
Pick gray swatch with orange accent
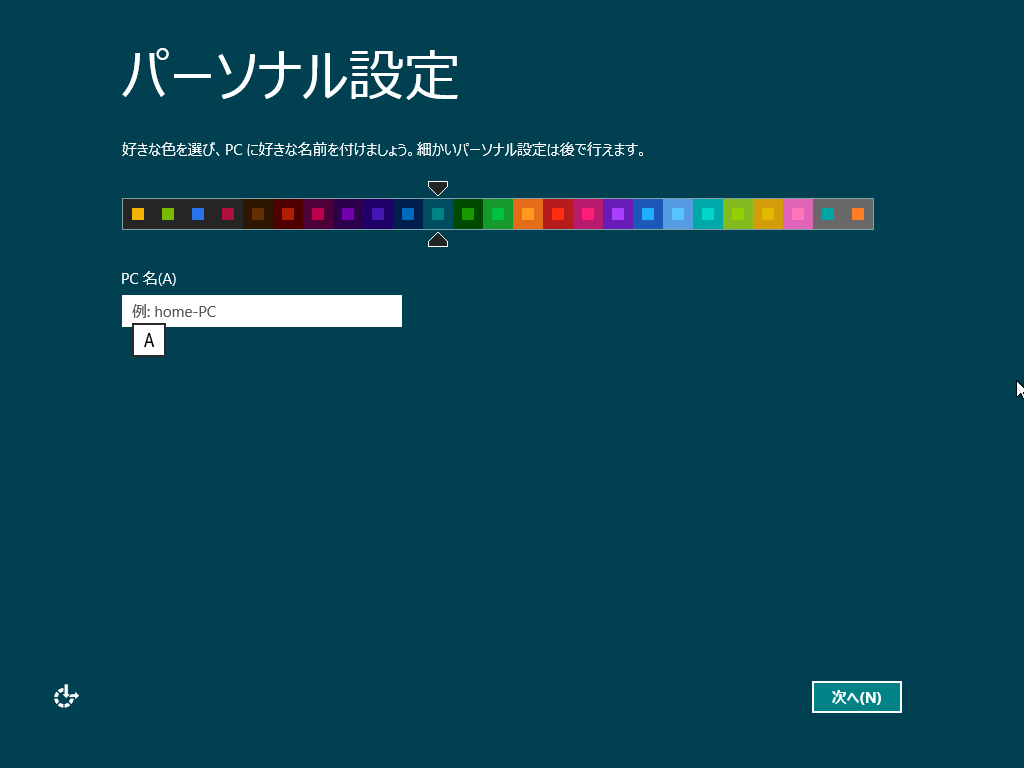pyautogui.click(x=858, y=214)
